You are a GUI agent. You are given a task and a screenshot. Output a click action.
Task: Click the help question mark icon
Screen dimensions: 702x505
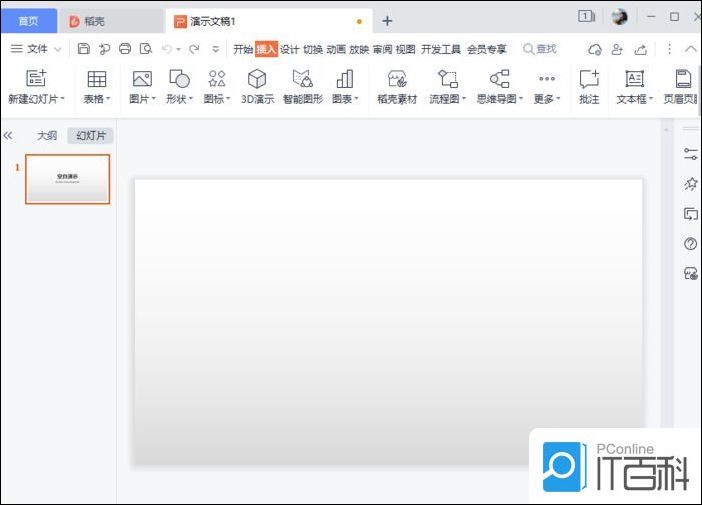[x=690, y=244]
